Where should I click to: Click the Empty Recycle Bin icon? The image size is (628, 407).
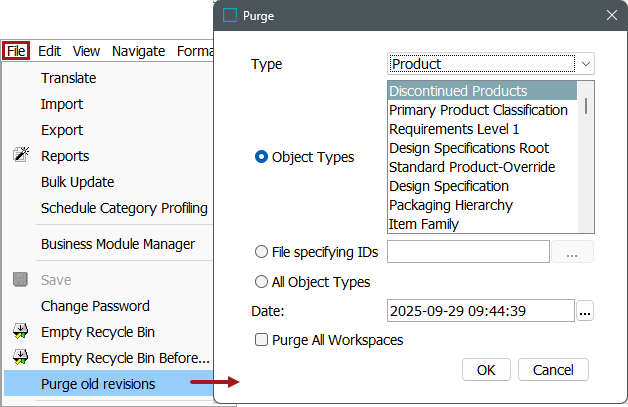[20, 332]
